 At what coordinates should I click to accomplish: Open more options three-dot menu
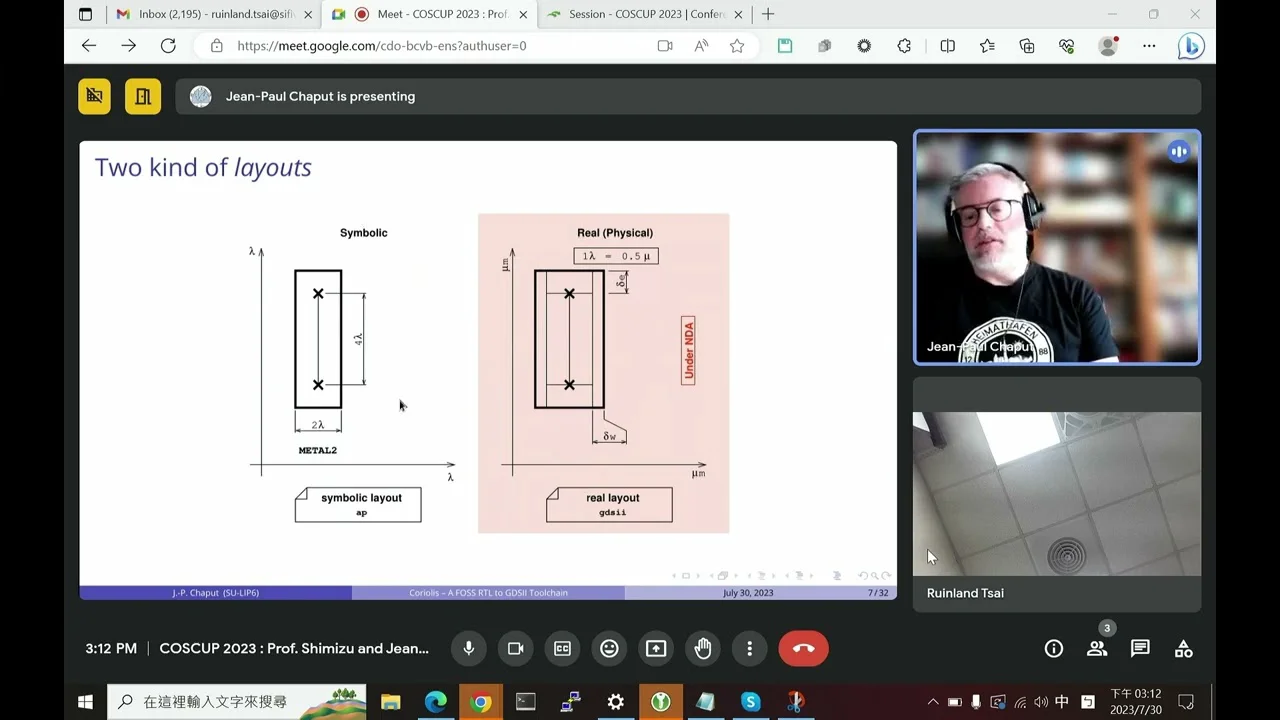749,648
